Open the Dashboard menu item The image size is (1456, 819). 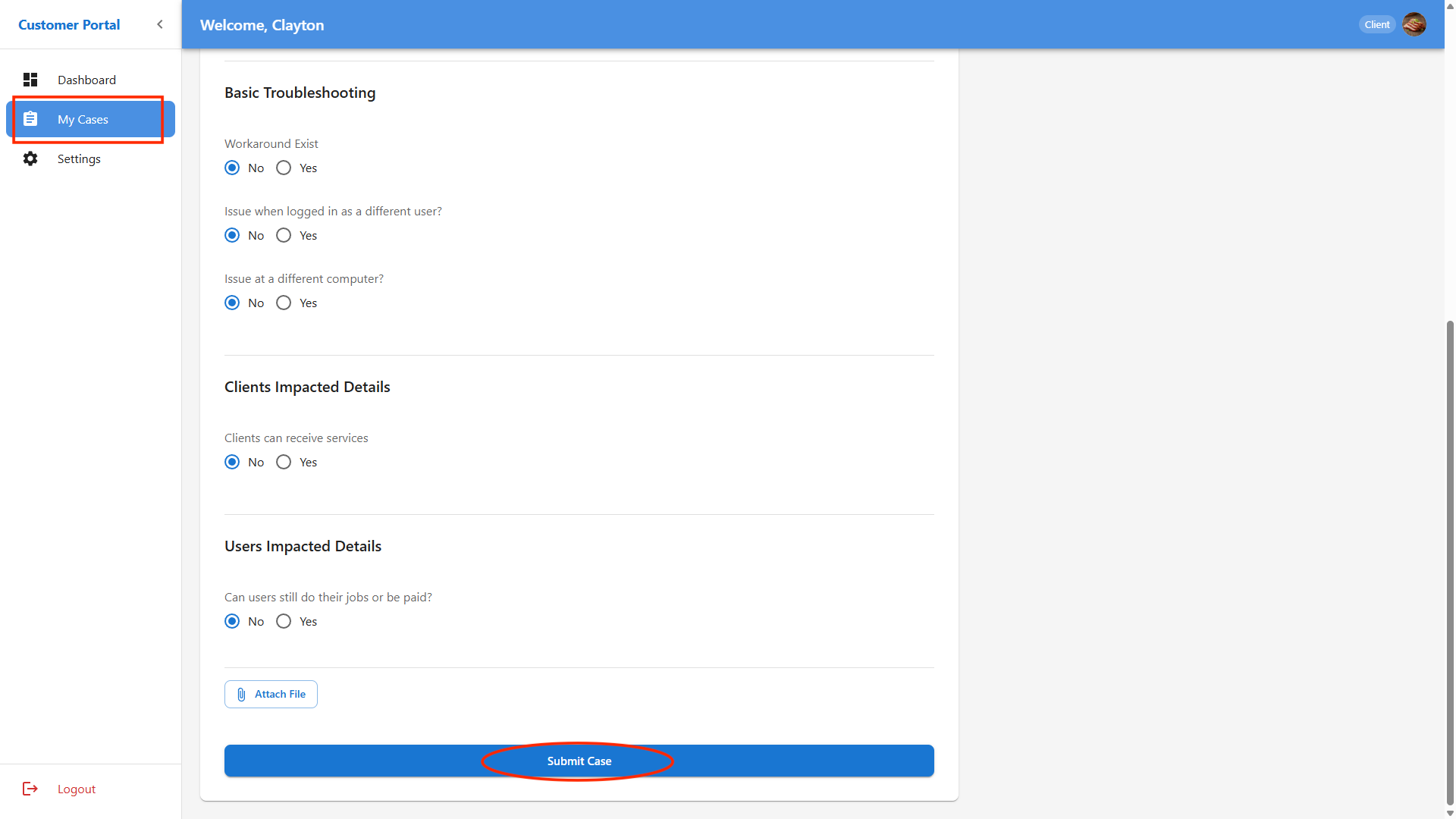(86, 80)
